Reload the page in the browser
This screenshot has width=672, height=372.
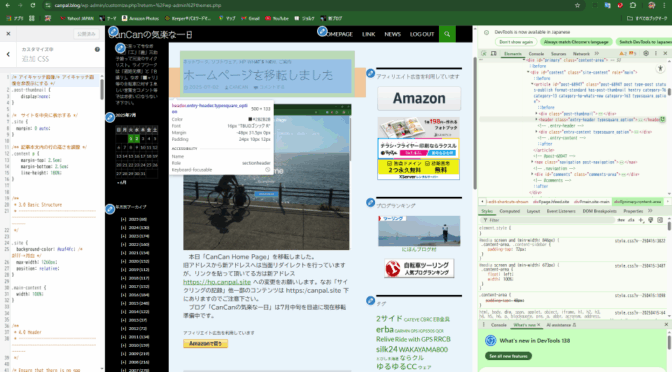tap(33, 5)
